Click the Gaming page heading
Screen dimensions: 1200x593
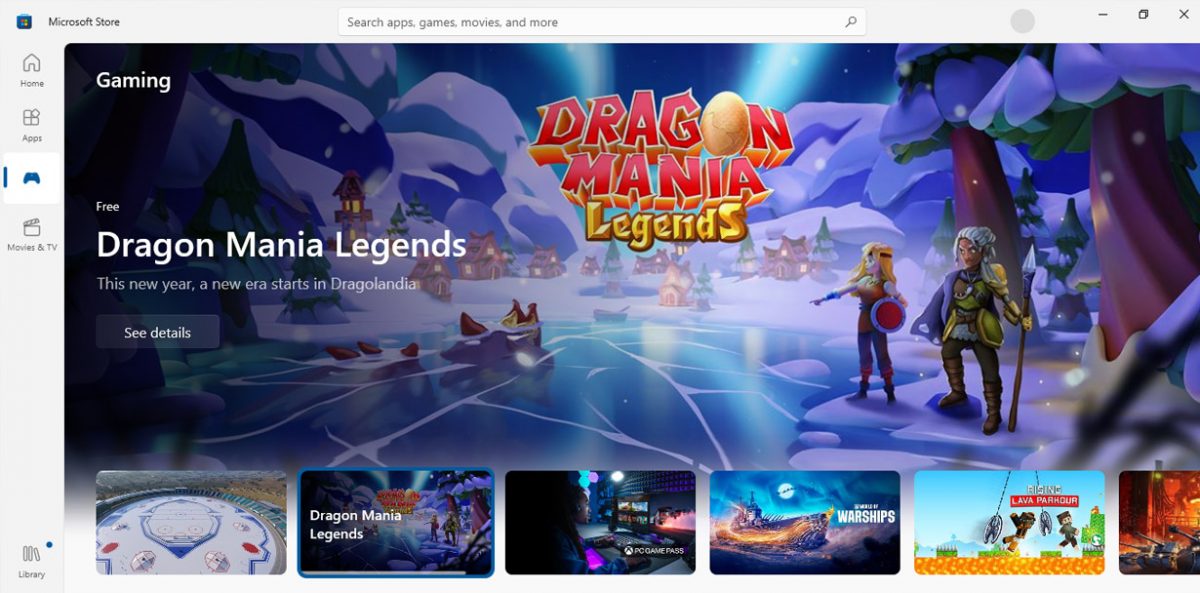133,80
